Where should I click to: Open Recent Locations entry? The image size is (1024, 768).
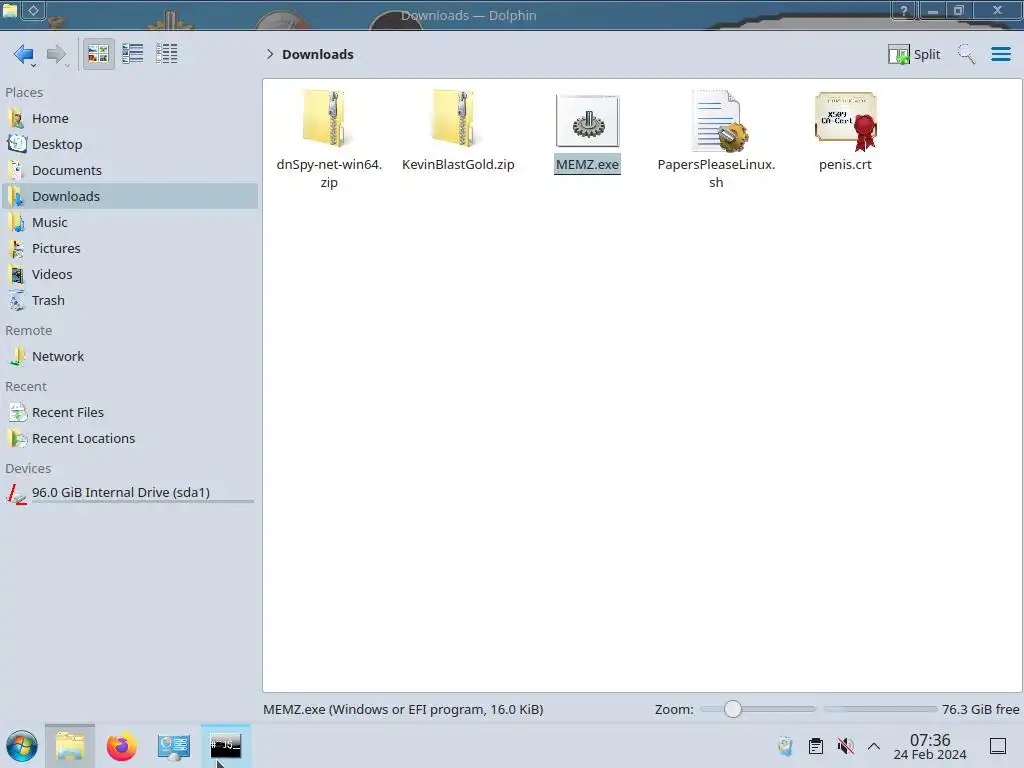pos(130,439)
